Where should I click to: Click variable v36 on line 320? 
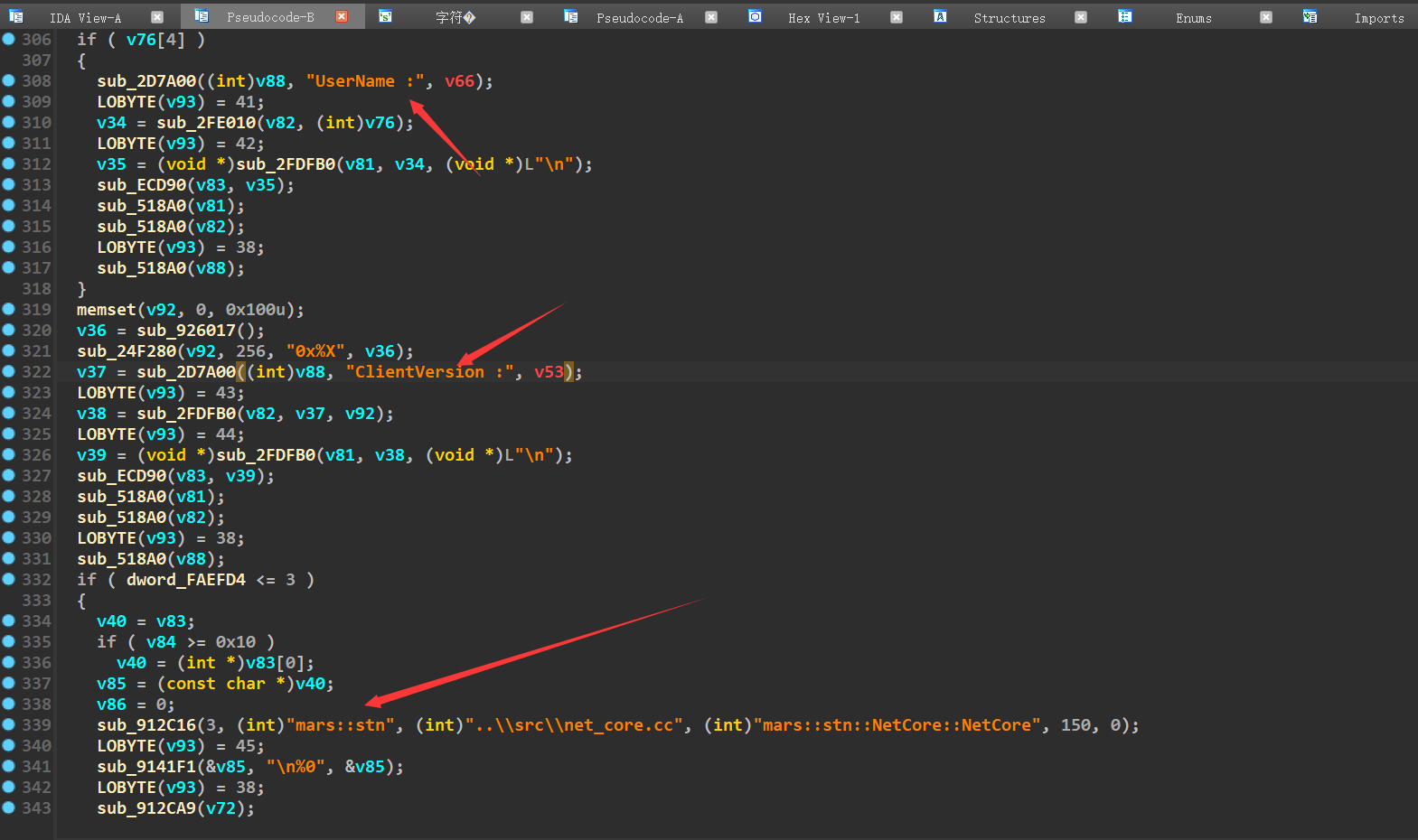pyautogui.click(x=91, y=331)
